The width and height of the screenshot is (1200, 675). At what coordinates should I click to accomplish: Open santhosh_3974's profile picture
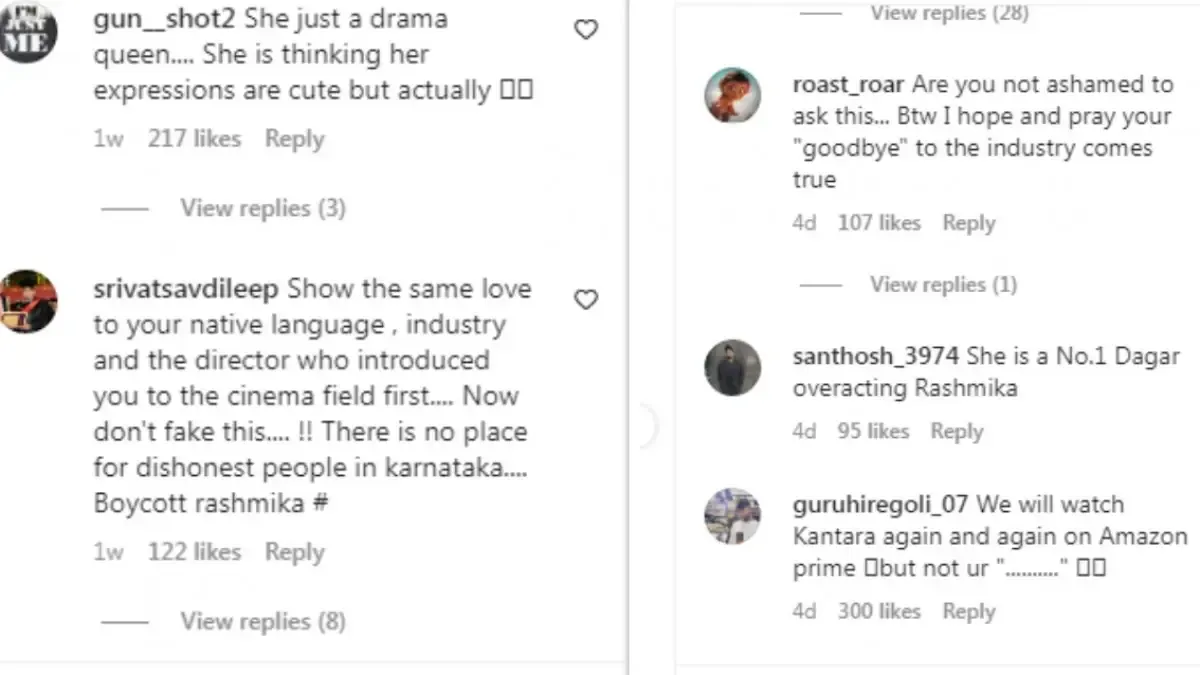(x=733, y=369)
